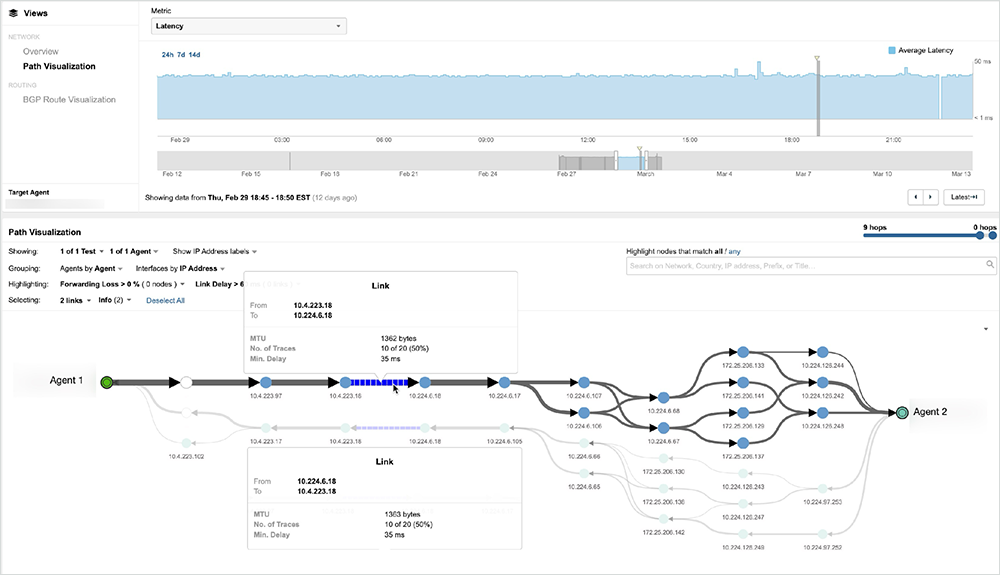This screenshot has width=1000, height=575.
Task: Click the Deselect All link
Action: pos(165,300)
